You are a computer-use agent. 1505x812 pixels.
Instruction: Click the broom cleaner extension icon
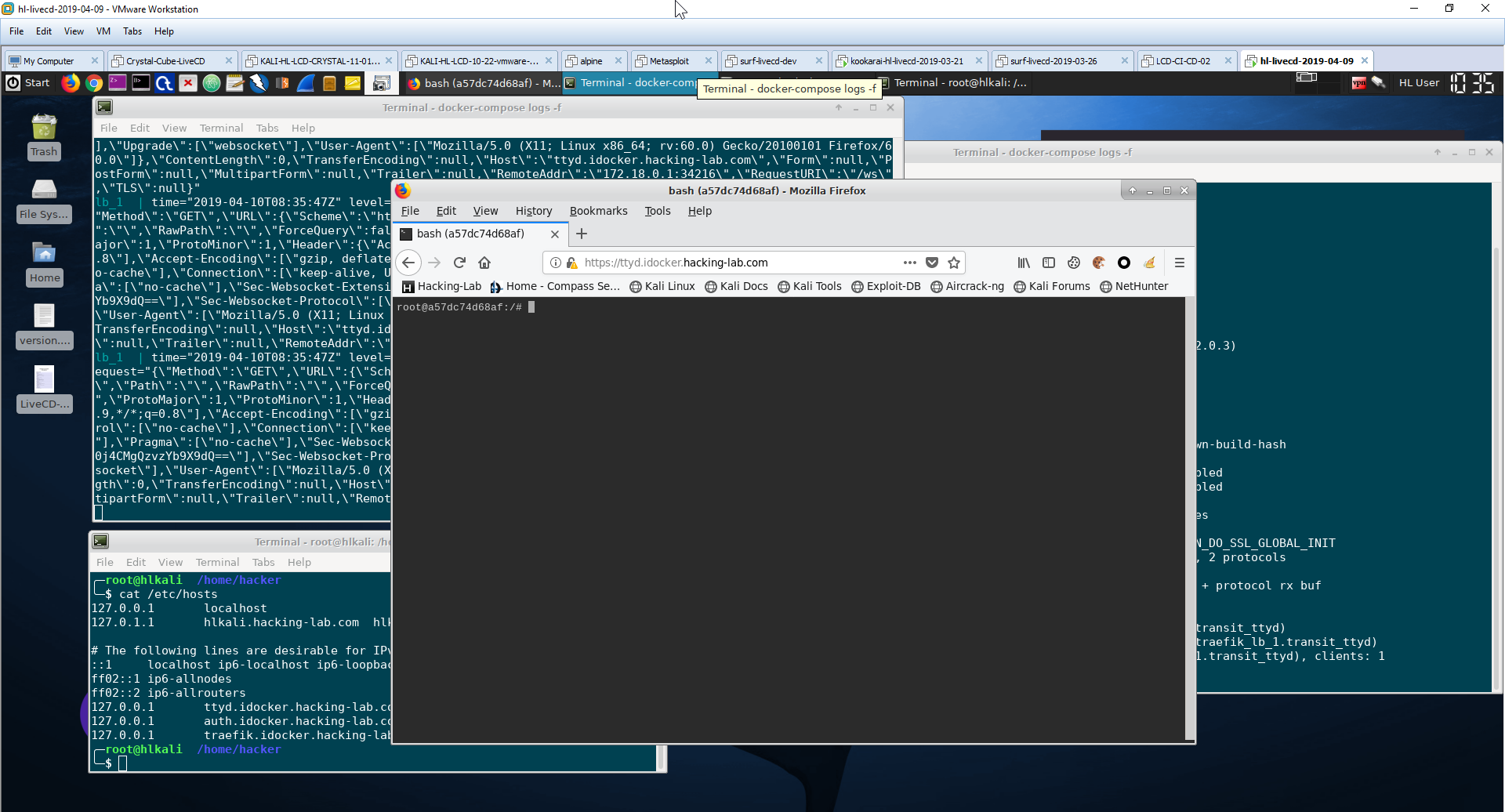click(x=1149, y=263)
